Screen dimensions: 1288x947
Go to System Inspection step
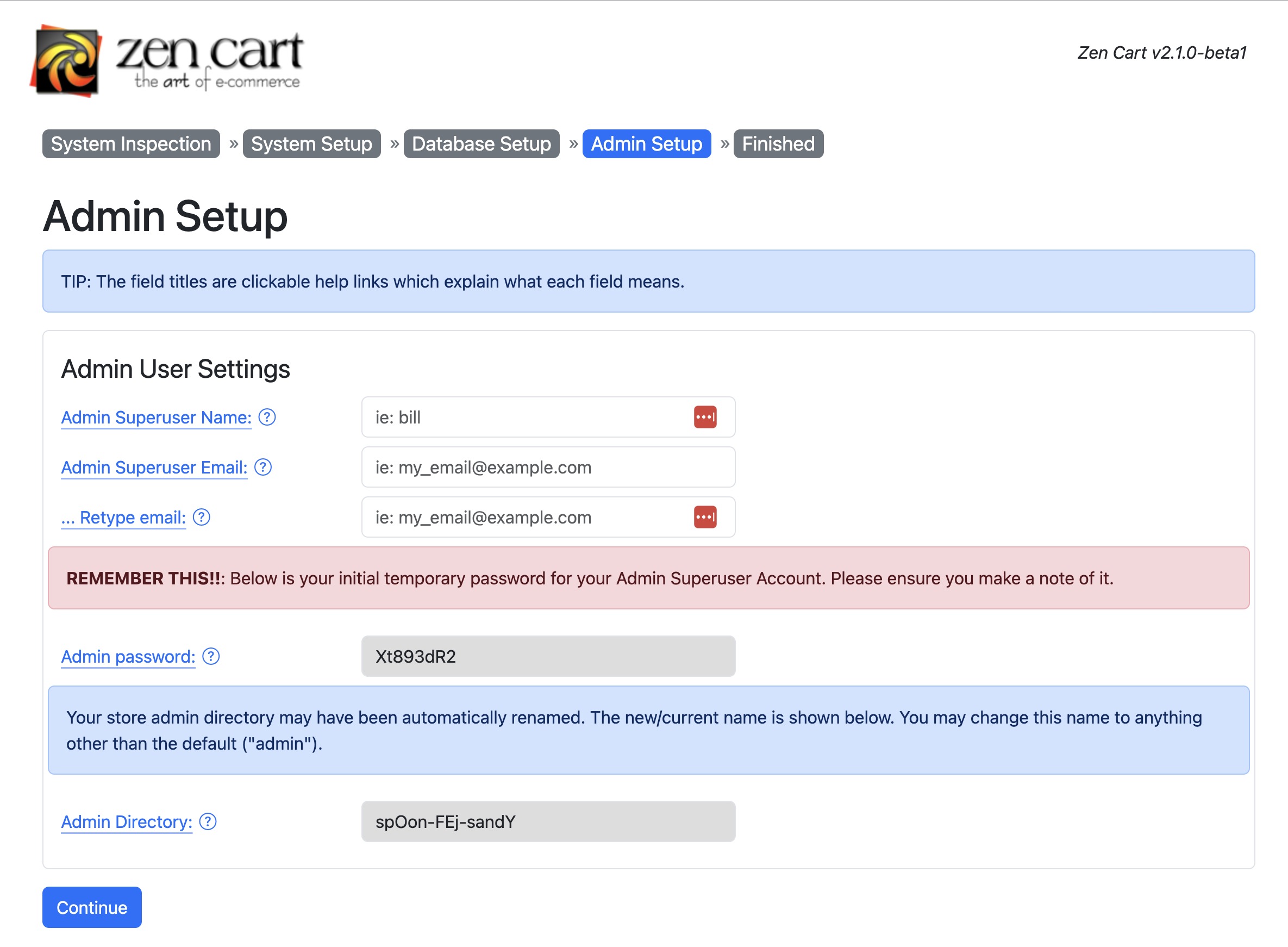(x=131, y=144)
